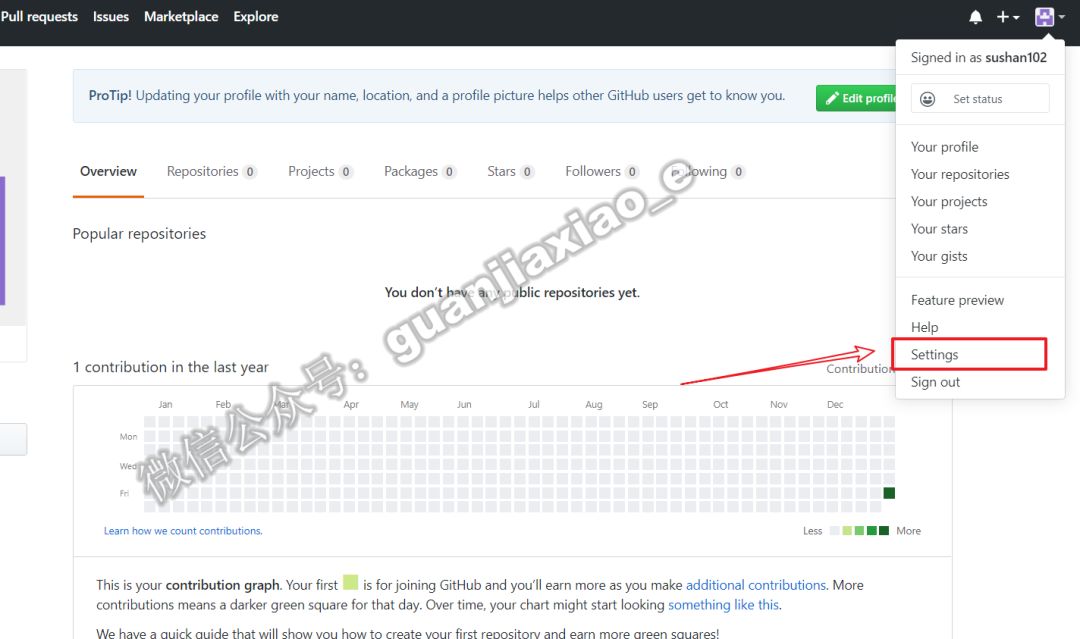This screenshot has height=639, width=1080.
Task: Click 'Learn how we count contributions' link
Action: pyautogui.click(x=183, y=531)
